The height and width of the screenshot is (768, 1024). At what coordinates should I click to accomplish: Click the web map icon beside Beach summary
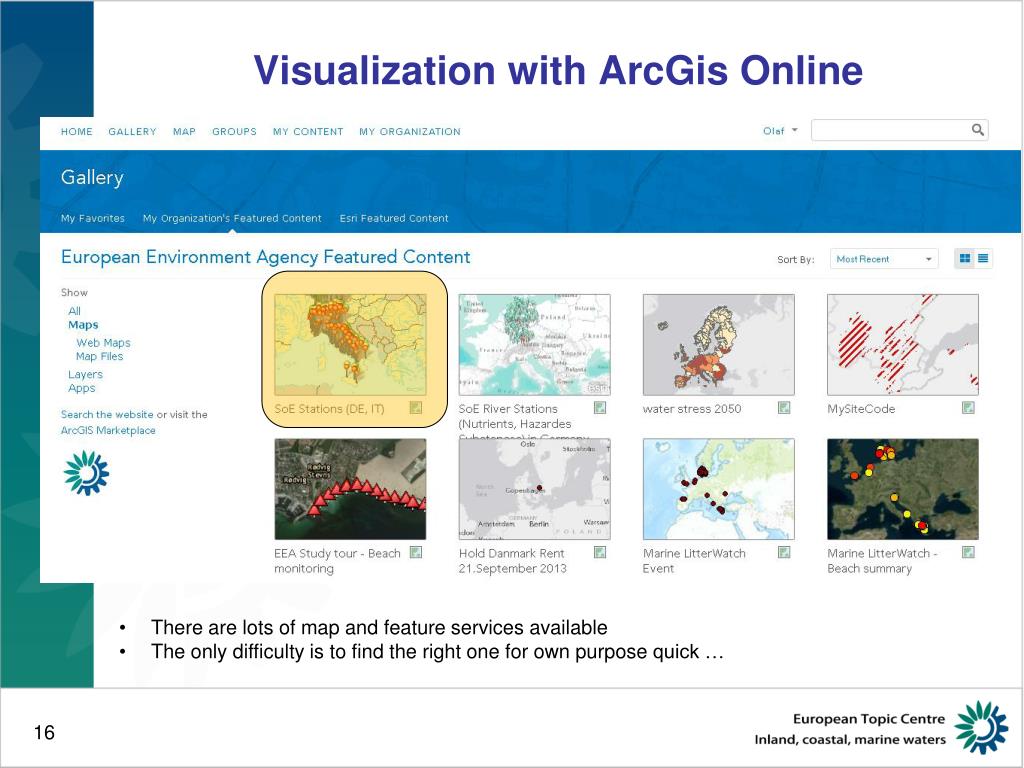pos(968,552)
